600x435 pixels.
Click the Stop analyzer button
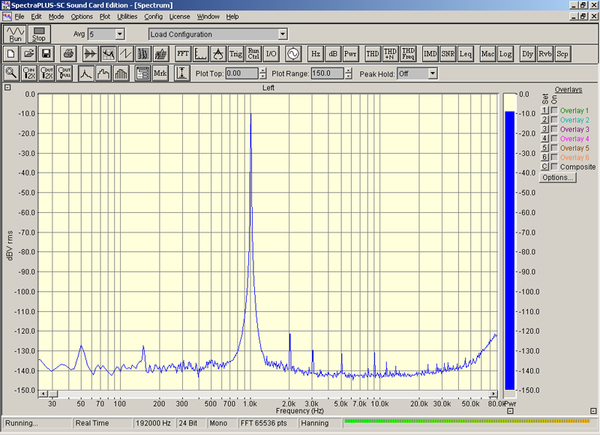[x=39, y=34]
